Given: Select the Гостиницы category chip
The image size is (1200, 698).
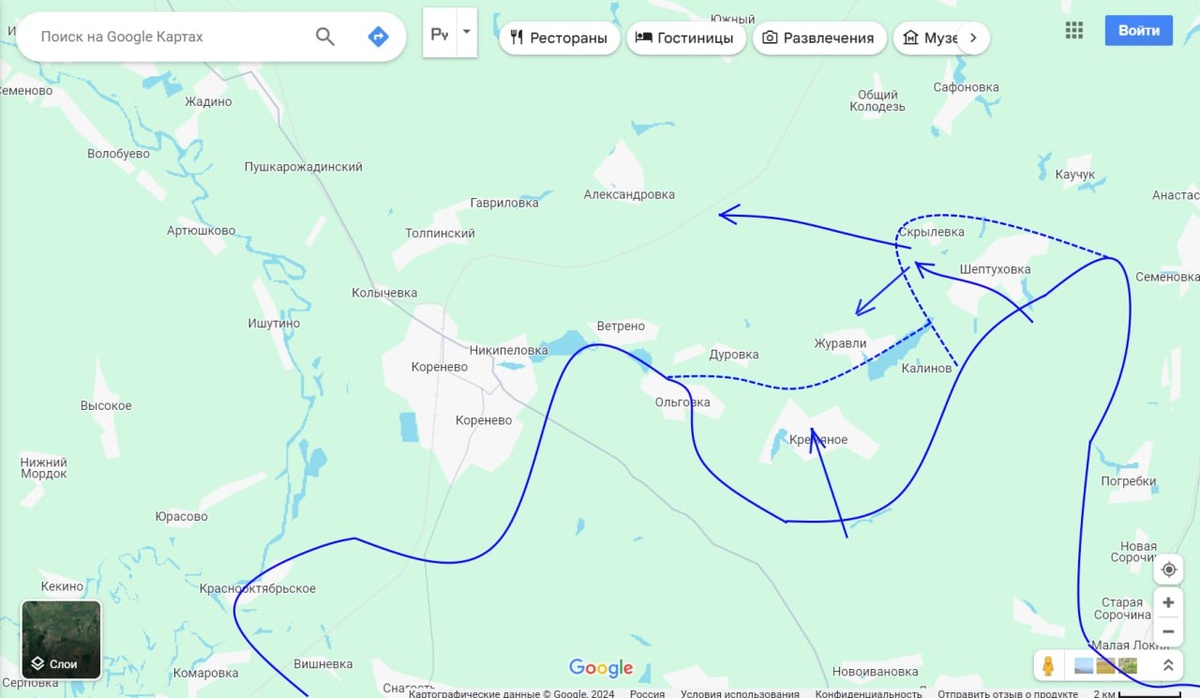Looking at the screenshot, I should 686,38.
